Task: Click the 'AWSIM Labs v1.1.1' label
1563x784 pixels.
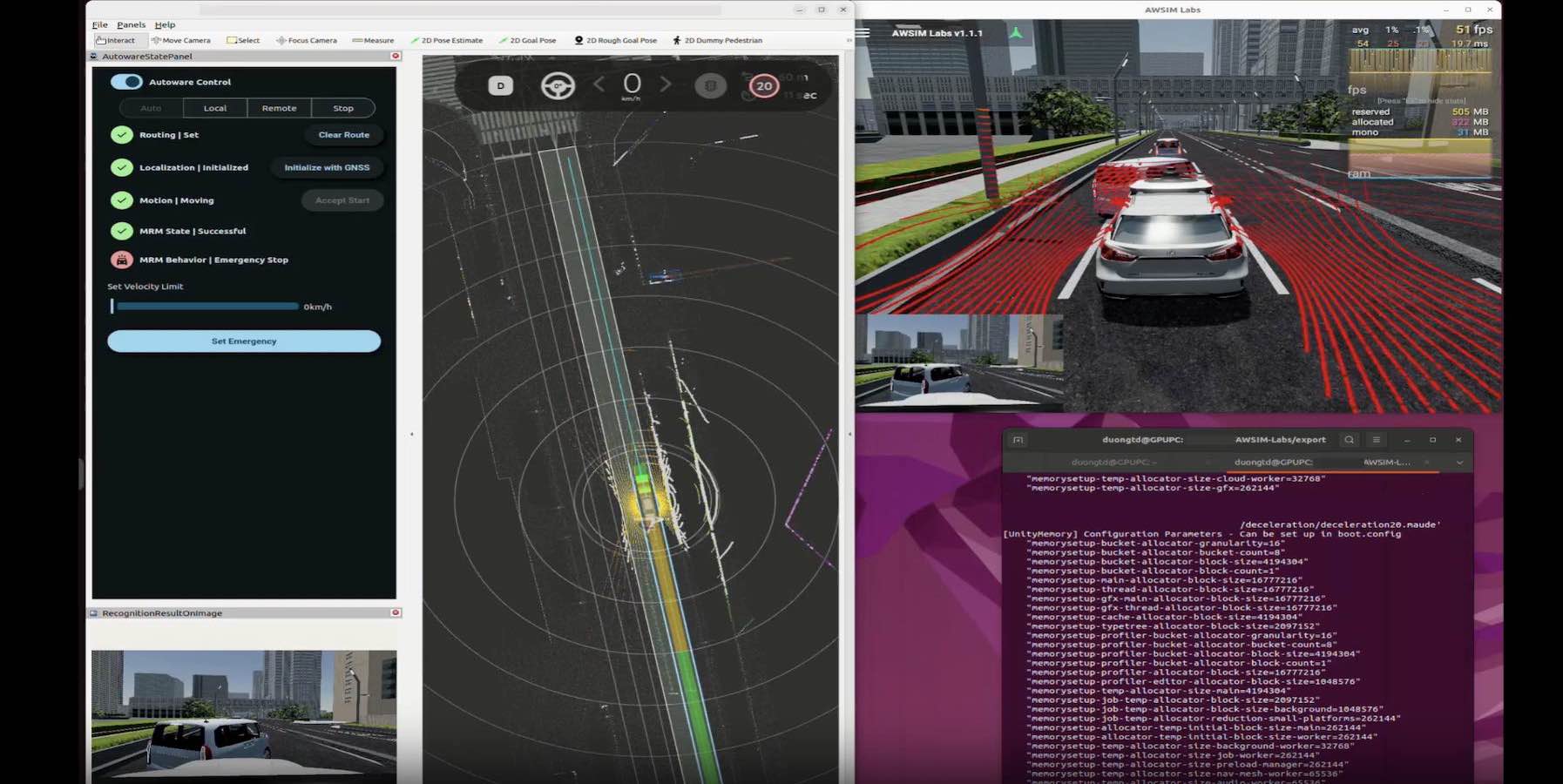Action: click(x=937, y=33)
